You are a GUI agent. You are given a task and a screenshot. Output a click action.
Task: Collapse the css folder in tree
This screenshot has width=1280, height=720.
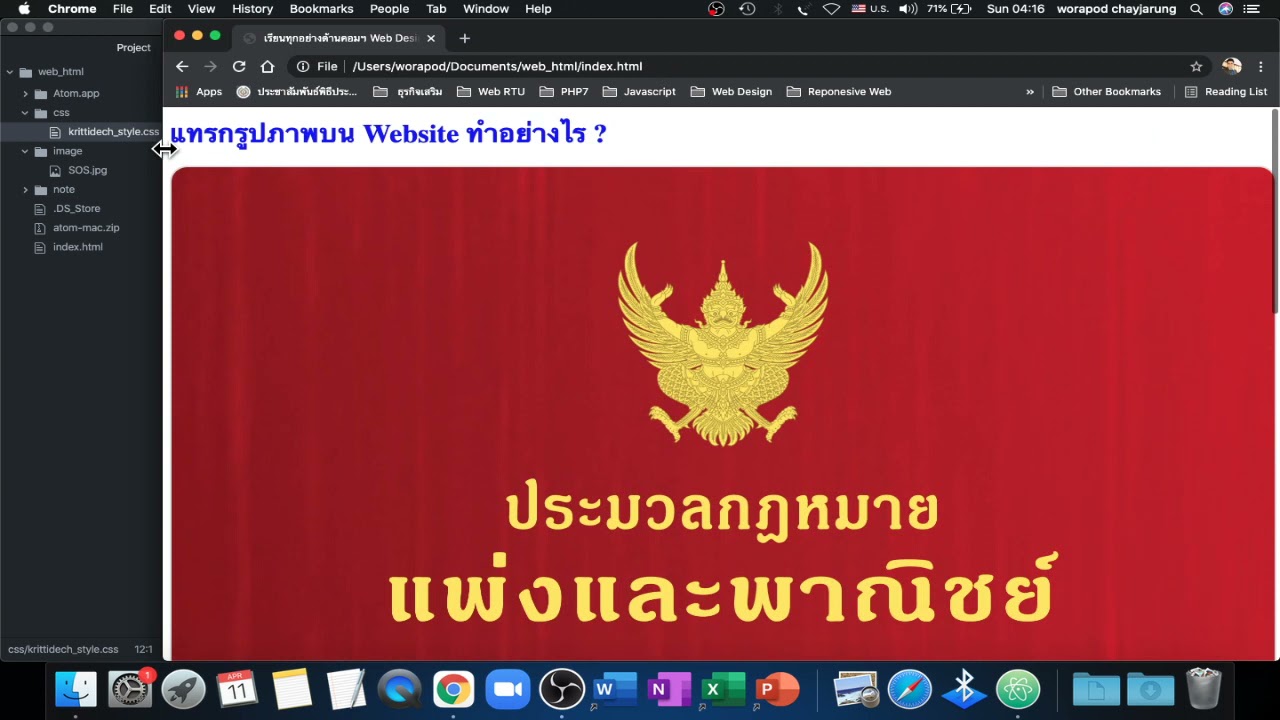(x=25, y=113)
